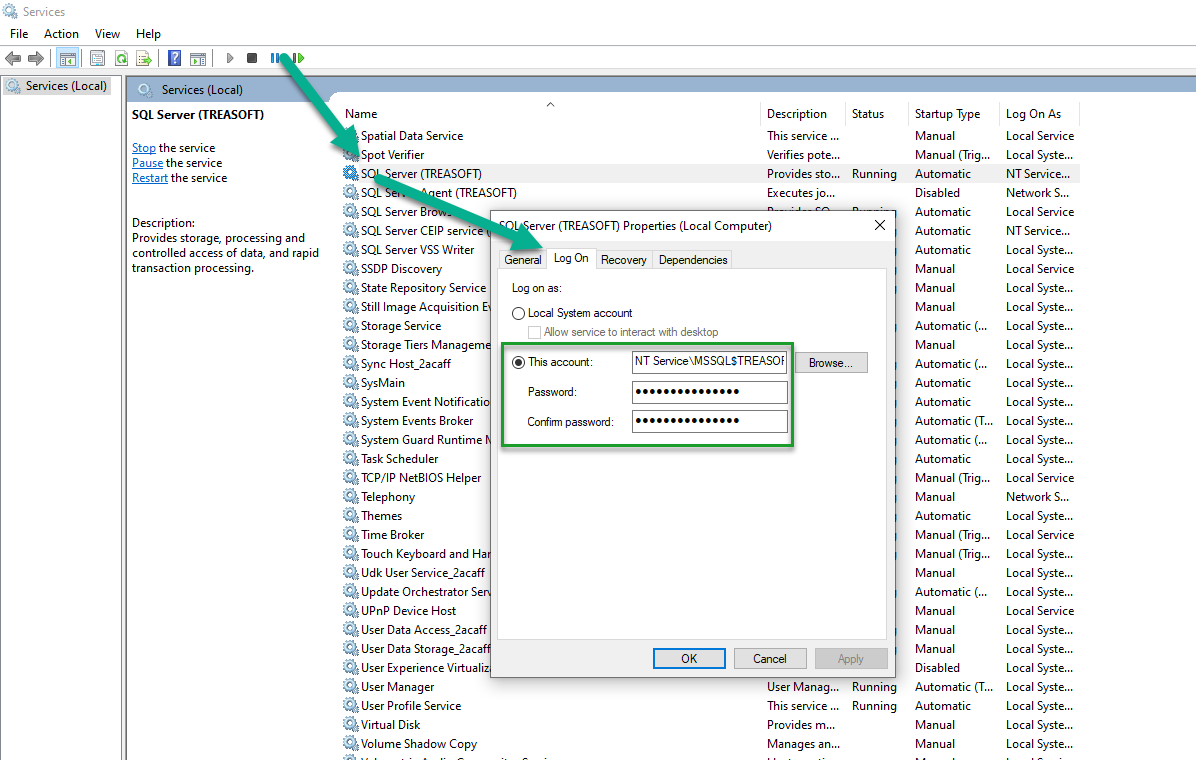Click the gear icon beside User Profile Service

(x=351, y=706)
